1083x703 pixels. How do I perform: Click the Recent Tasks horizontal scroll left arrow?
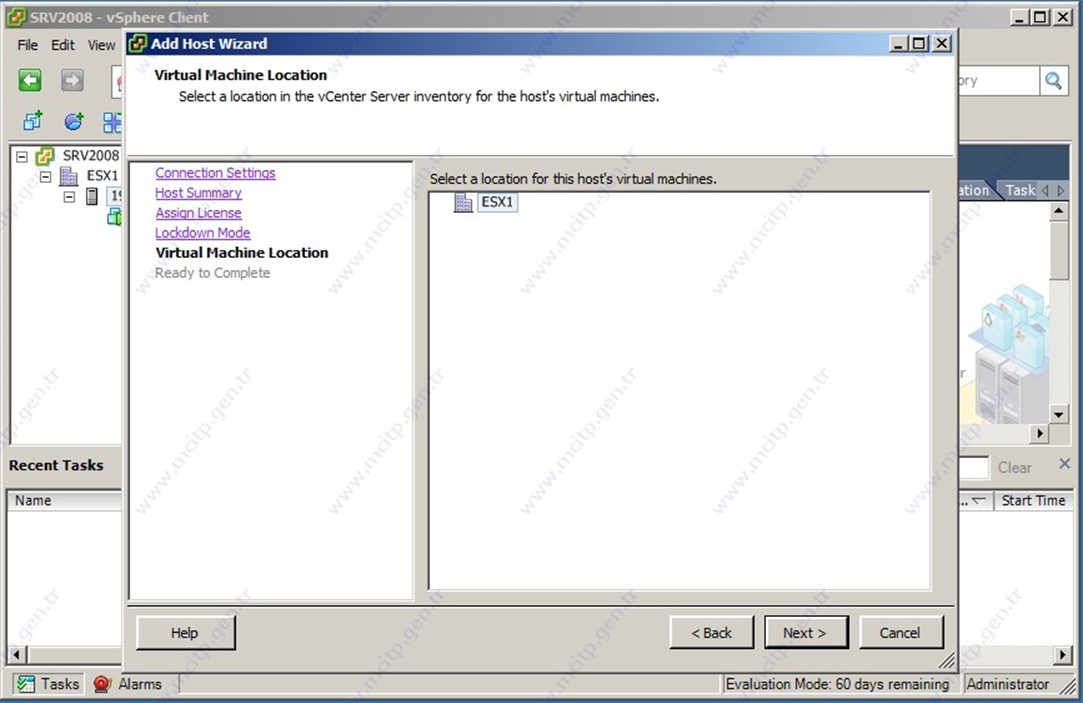coord(17,654)
